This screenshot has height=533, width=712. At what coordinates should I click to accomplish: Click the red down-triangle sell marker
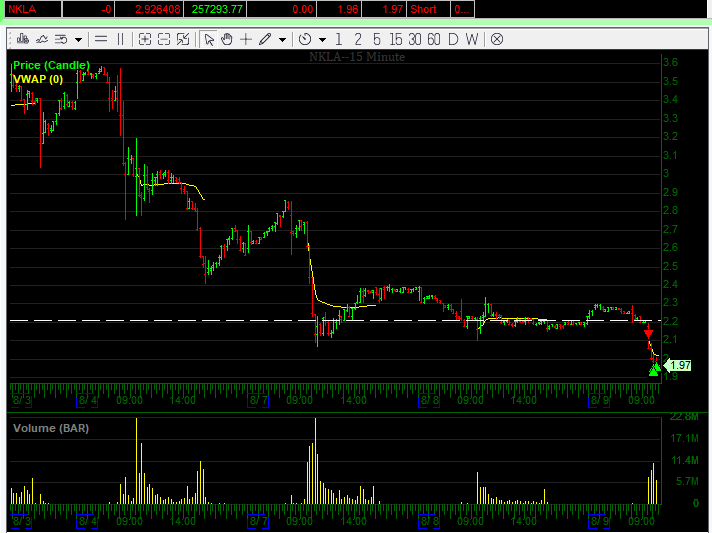coord(648,335)
